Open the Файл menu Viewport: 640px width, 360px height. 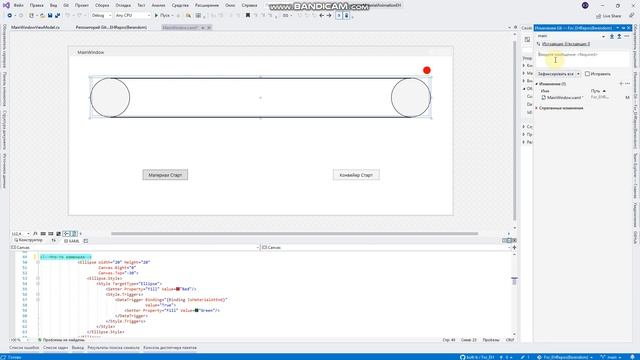coord(18,5)
